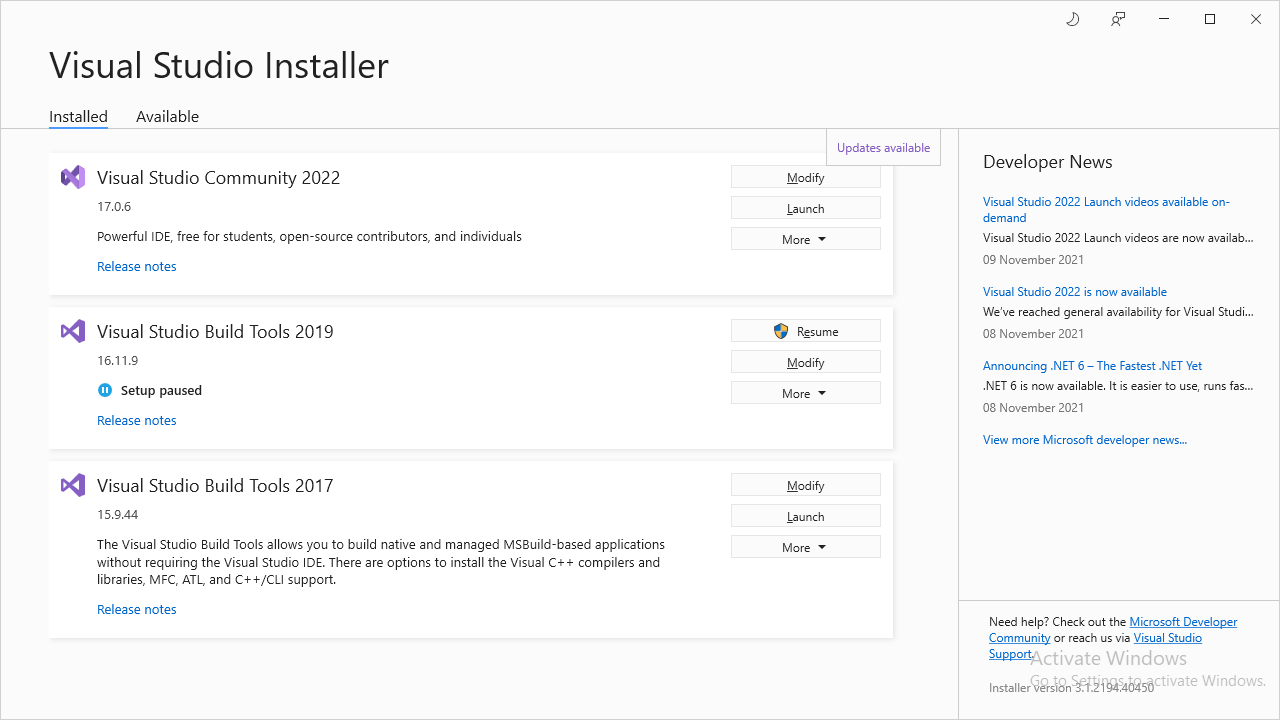Launch Visual Studio Community 2022
Viewport: 1280px width, 720px height.
tap(805, 207)
